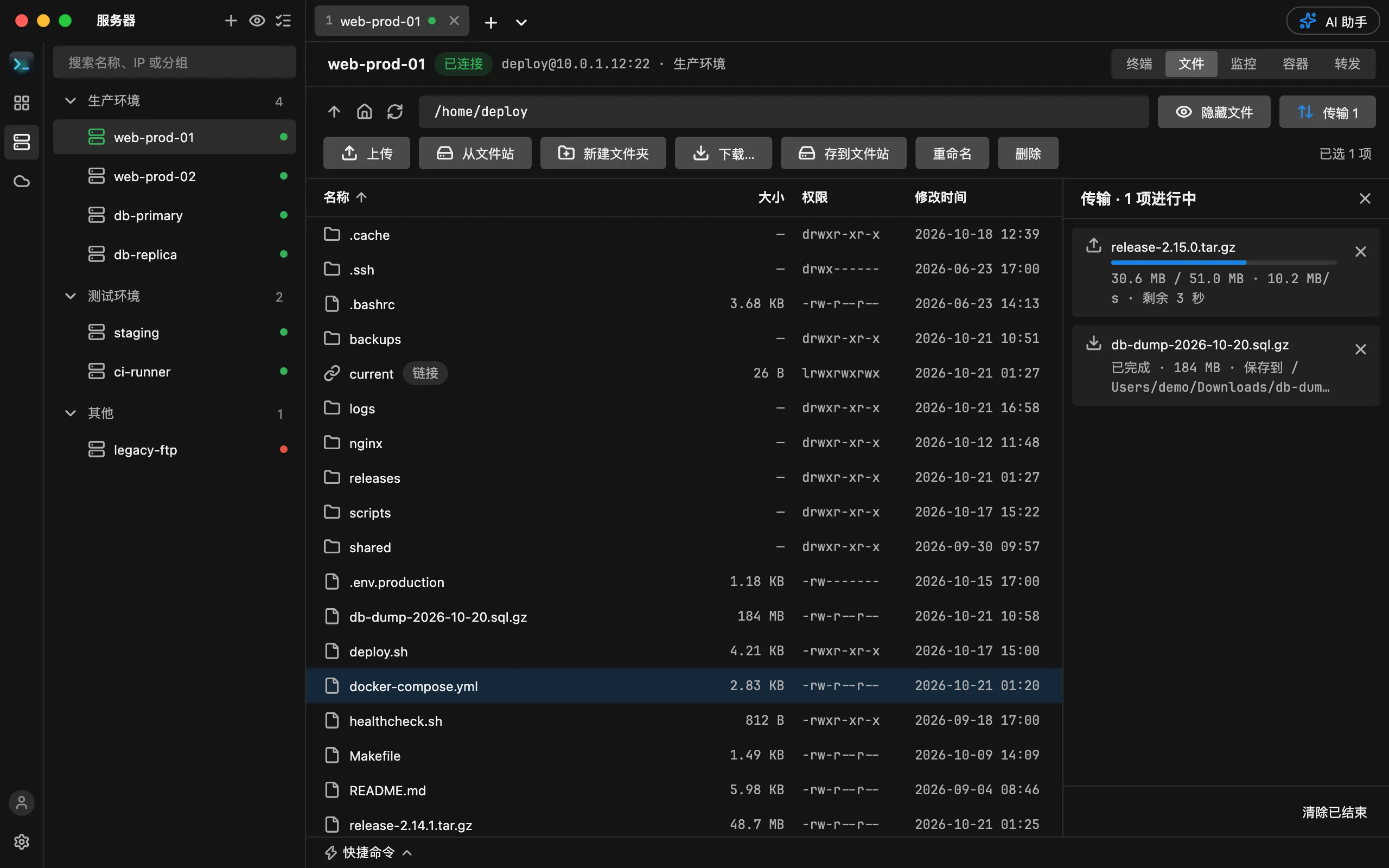This screenshot has height=868, width=1389.
Task: Close the 传输 panel
Action: coord(1365,199)
